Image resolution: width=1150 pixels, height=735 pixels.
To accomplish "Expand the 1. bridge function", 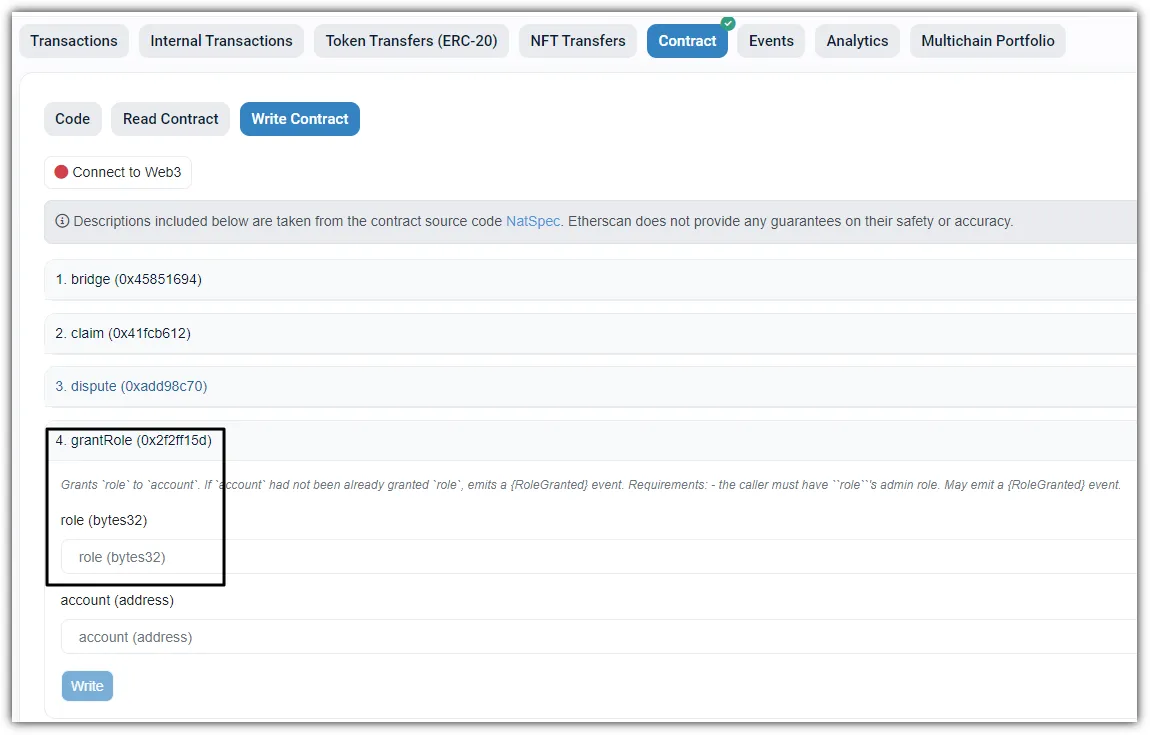I will [590, 279].
